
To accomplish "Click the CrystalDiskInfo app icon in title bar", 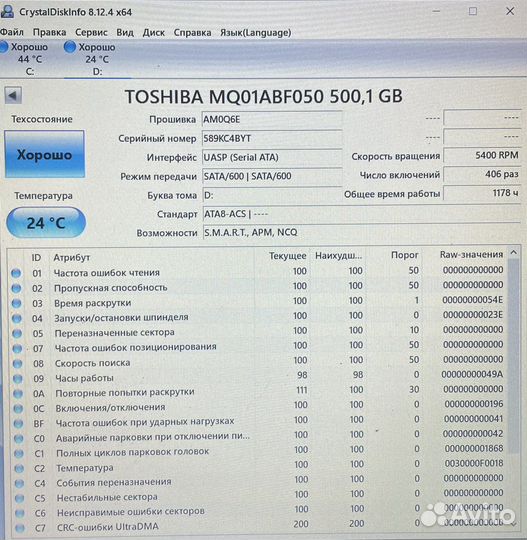I will (x=7, y=12).
